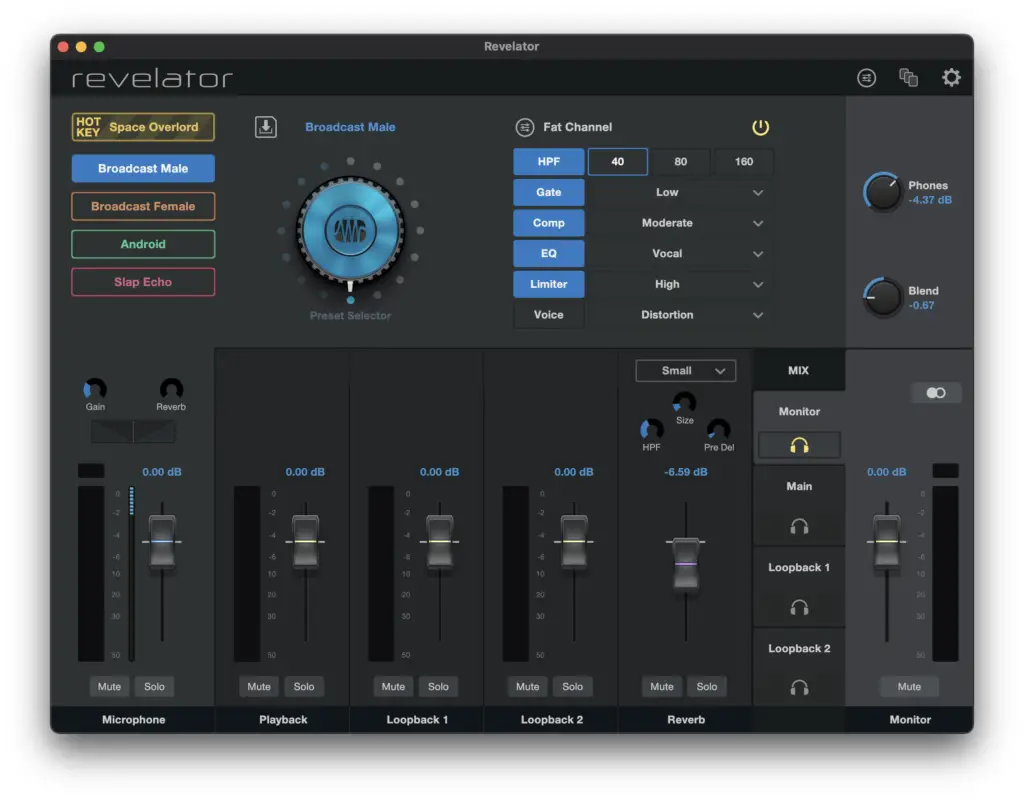Click the save preset download icon
The image size is (1024, 800).
pos(265,127)
